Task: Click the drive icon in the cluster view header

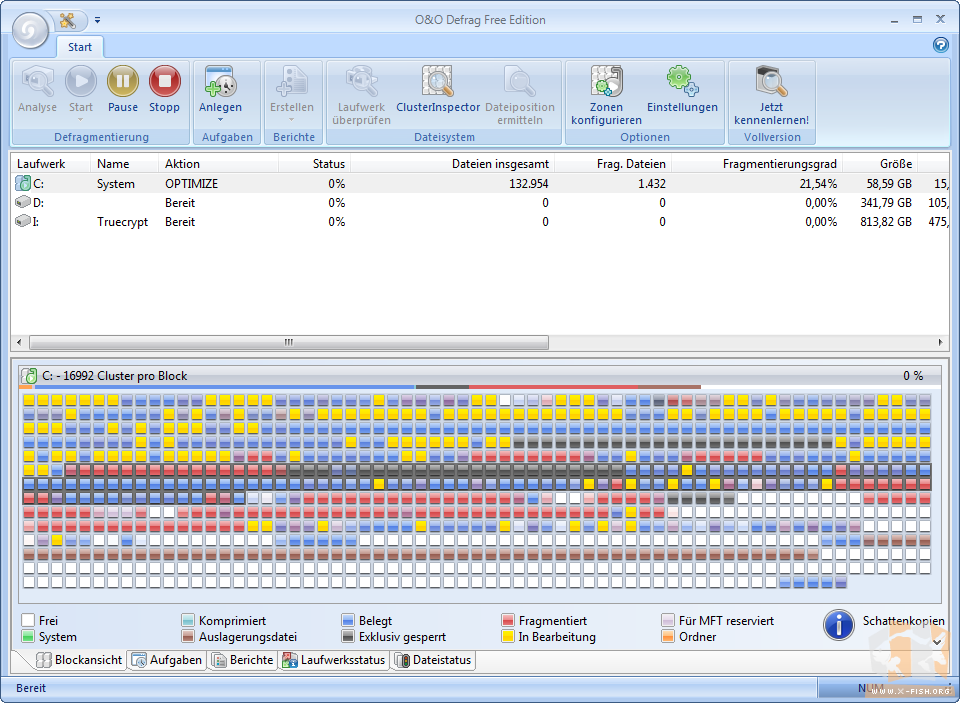Action: coord(29,375)
